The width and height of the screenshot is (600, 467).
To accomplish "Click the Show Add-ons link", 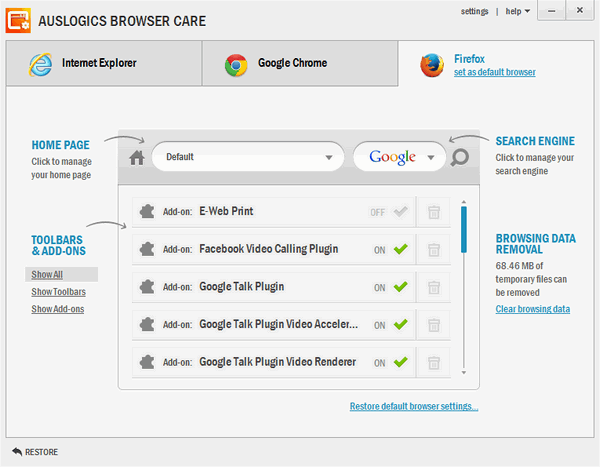I will pyautogui.click(x=58, y=309).
